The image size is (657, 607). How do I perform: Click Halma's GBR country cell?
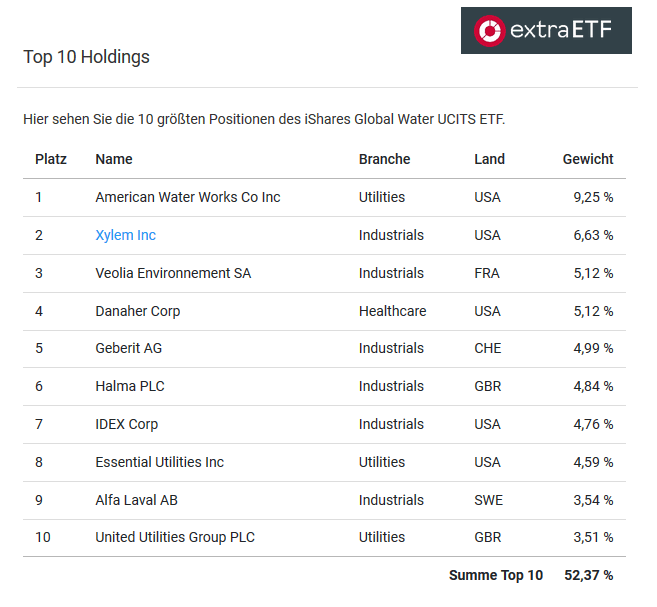(x=488, y=386)
